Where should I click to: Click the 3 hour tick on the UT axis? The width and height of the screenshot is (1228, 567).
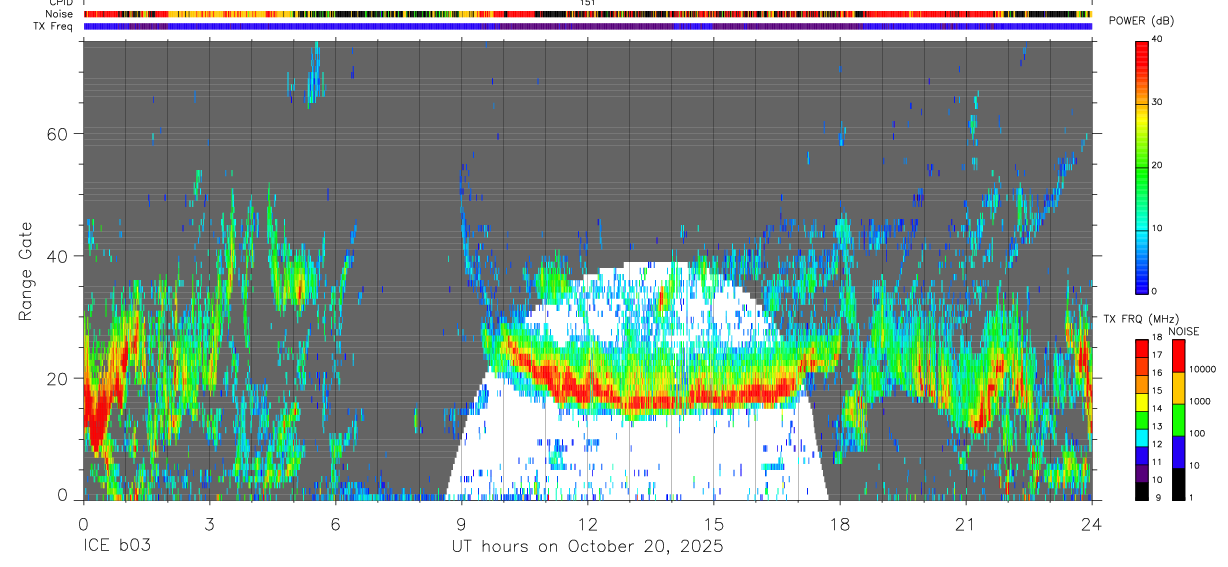(209, 523)
